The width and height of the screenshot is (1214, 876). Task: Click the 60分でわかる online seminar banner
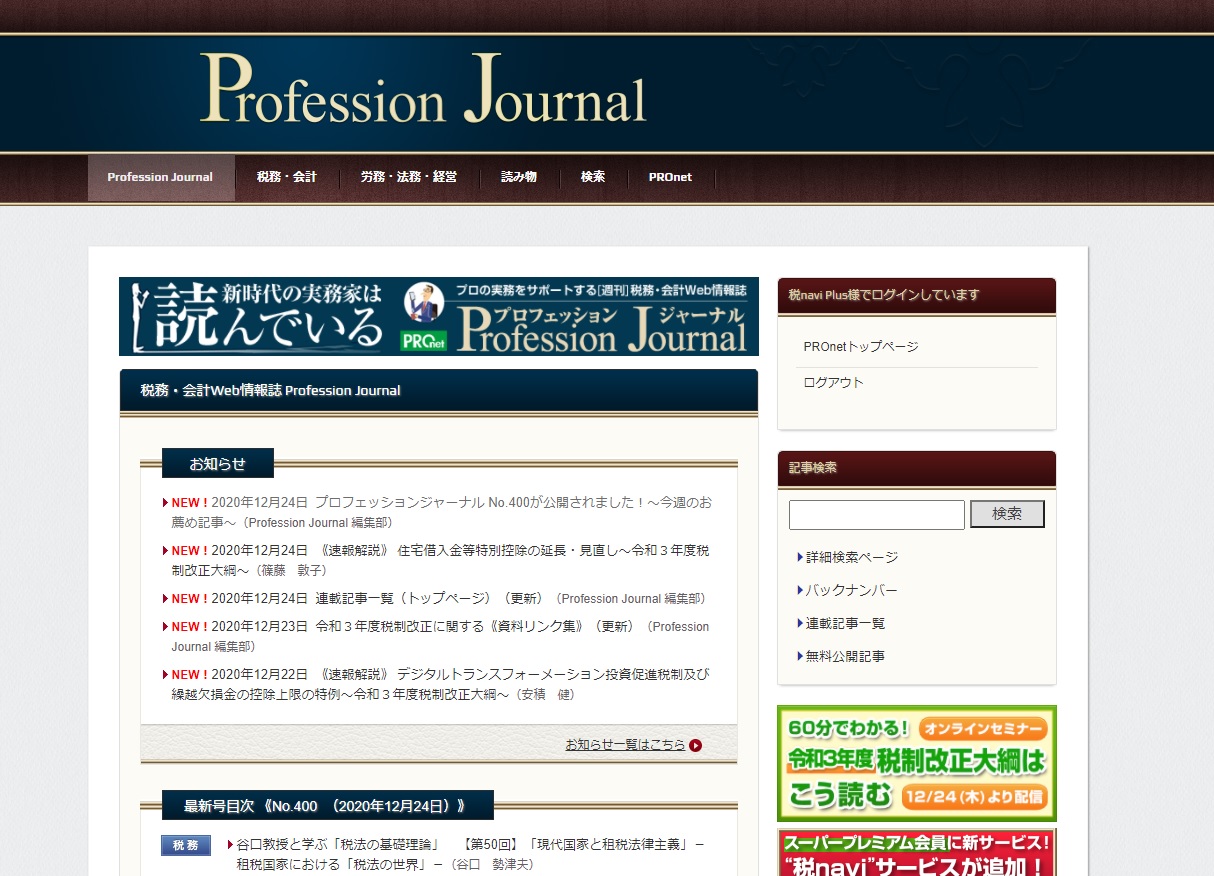pos(916,763)
